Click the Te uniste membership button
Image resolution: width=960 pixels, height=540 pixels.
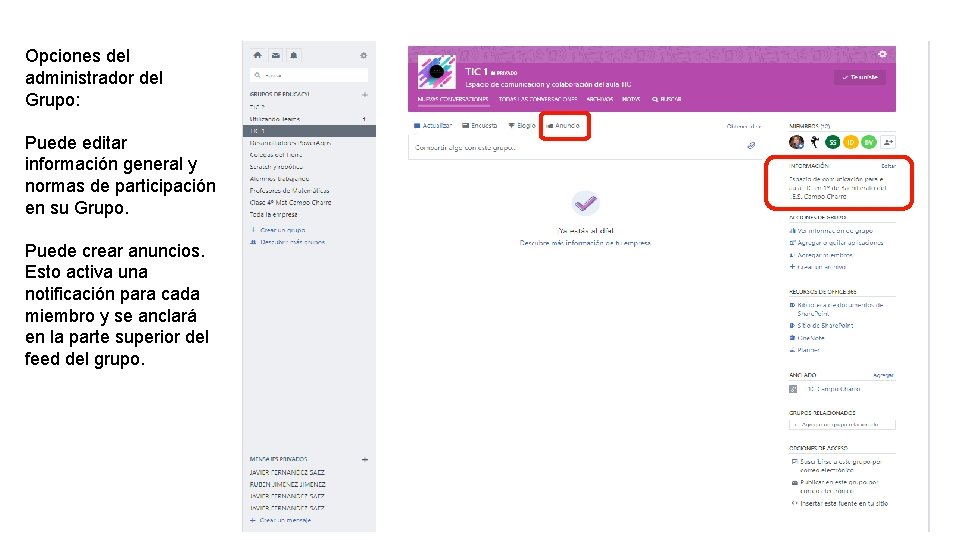coord(860,77)
